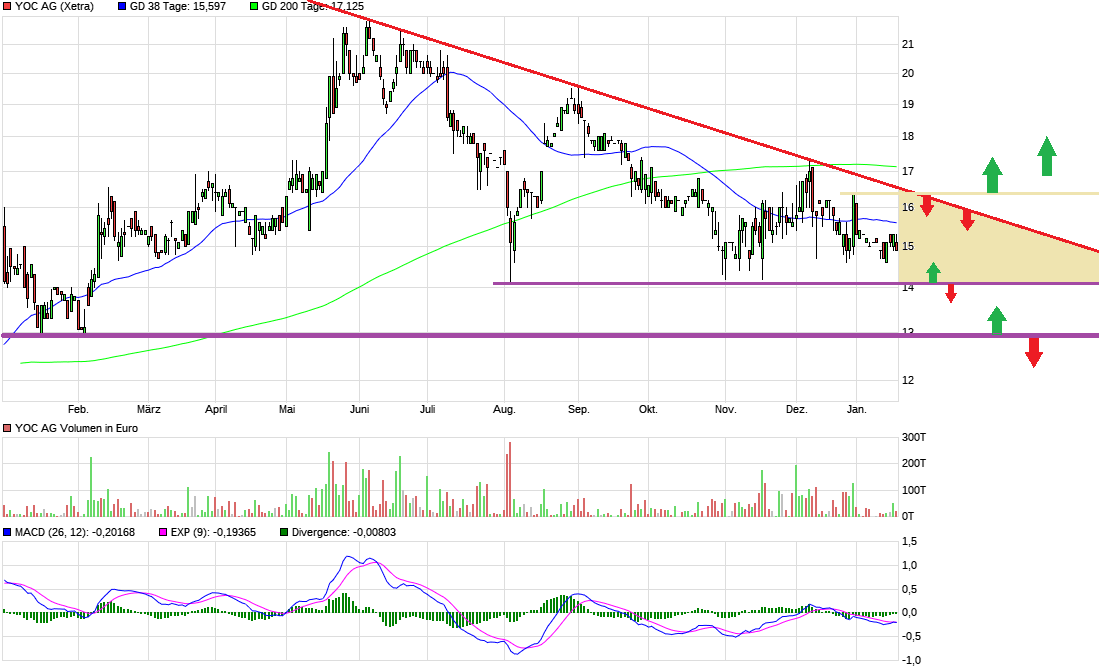Click the red arrow at yellow line's left end

click(x=927, y=206)
